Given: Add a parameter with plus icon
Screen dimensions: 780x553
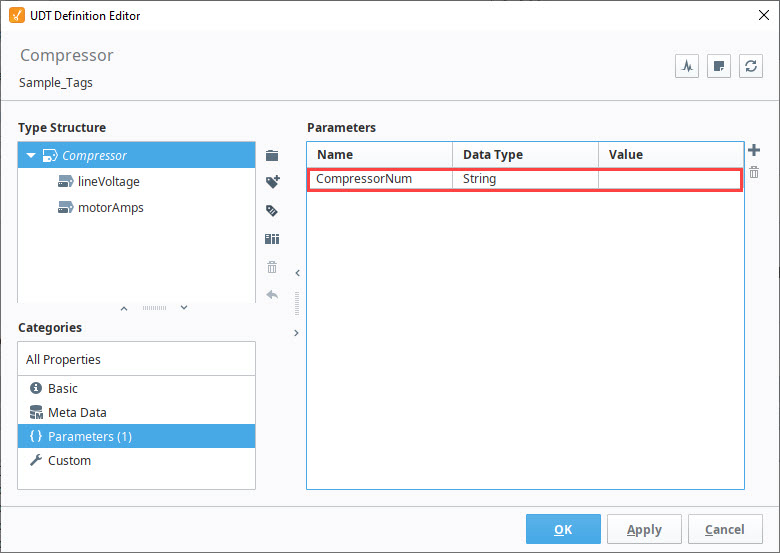Looking at the screenshot, I should coord(754,150).
